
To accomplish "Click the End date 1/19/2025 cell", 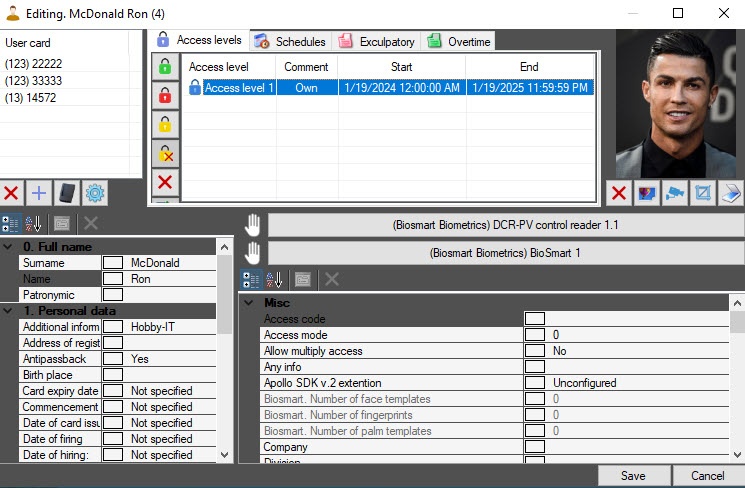I will click(530, 87).
